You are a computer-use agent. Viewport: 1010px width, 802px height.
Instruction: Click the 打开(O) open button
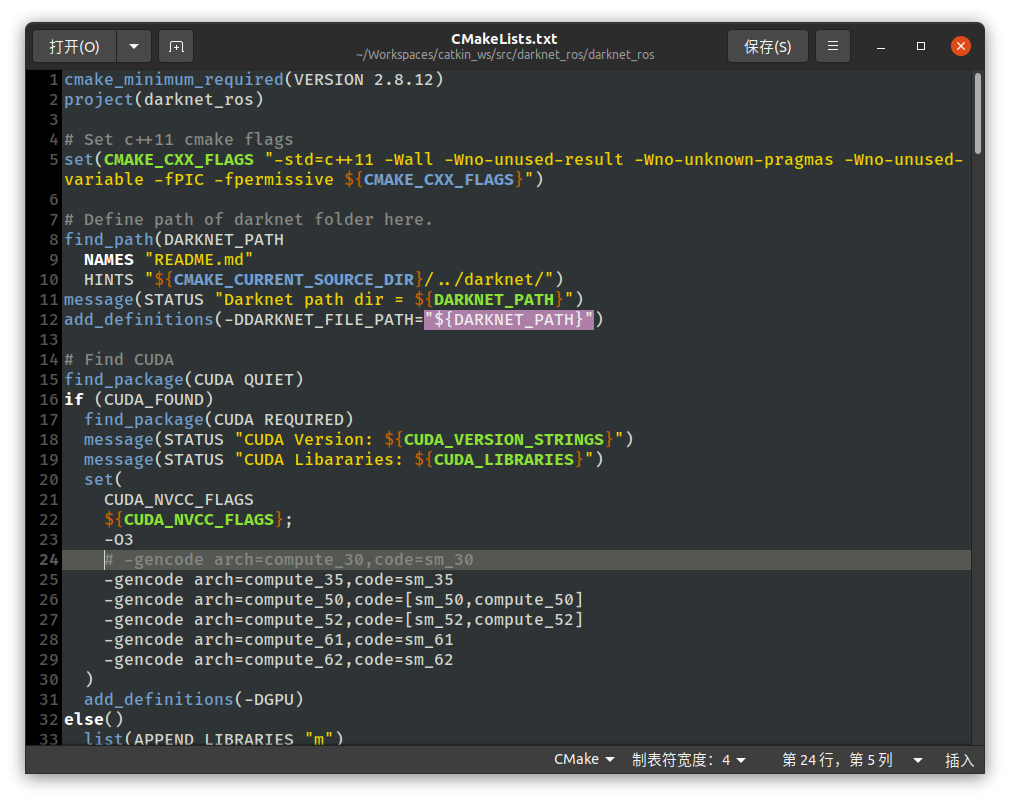(74, 46)
